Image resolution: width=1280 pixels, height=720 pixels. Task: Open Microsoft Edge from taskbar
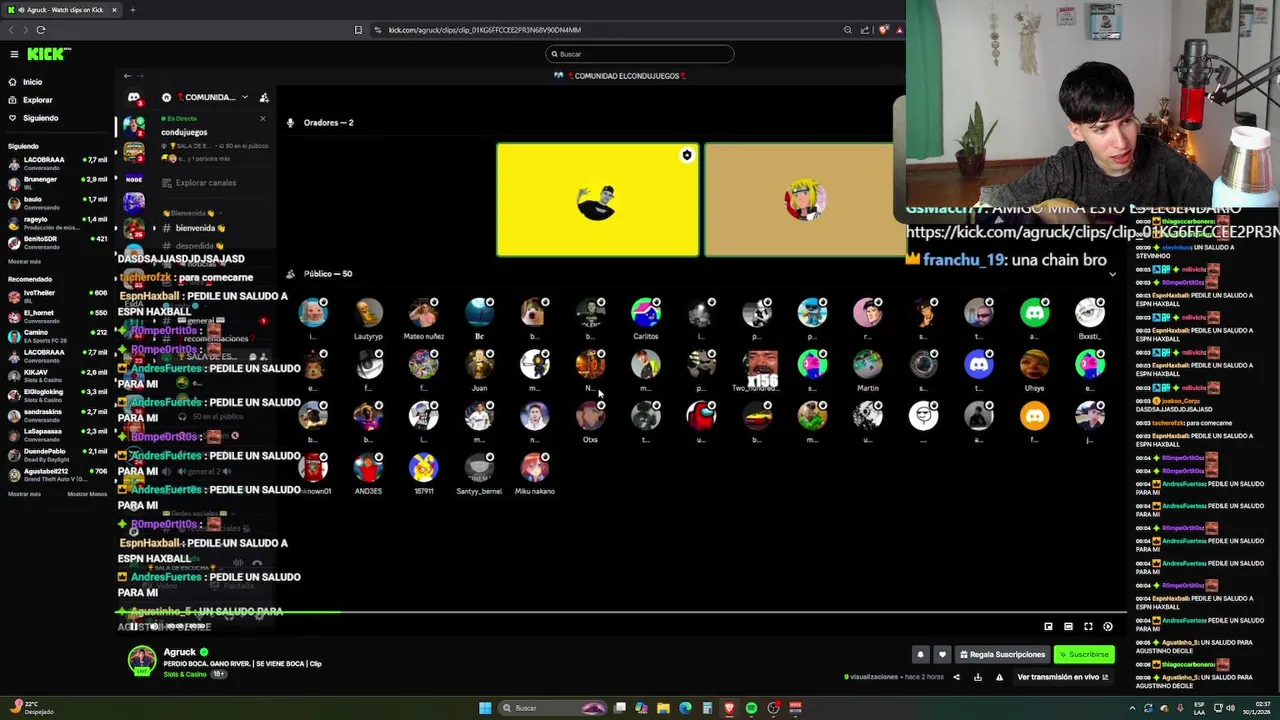click(x=685, y=708)
